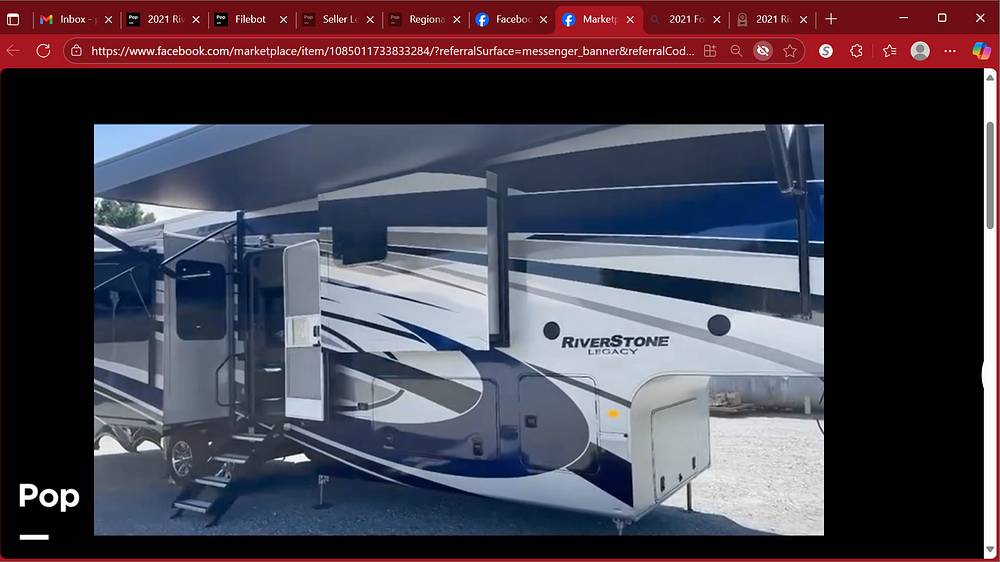Open the user profile avatar
The height and width of the screenshot is (562, 1000).
tap(920, 51)
